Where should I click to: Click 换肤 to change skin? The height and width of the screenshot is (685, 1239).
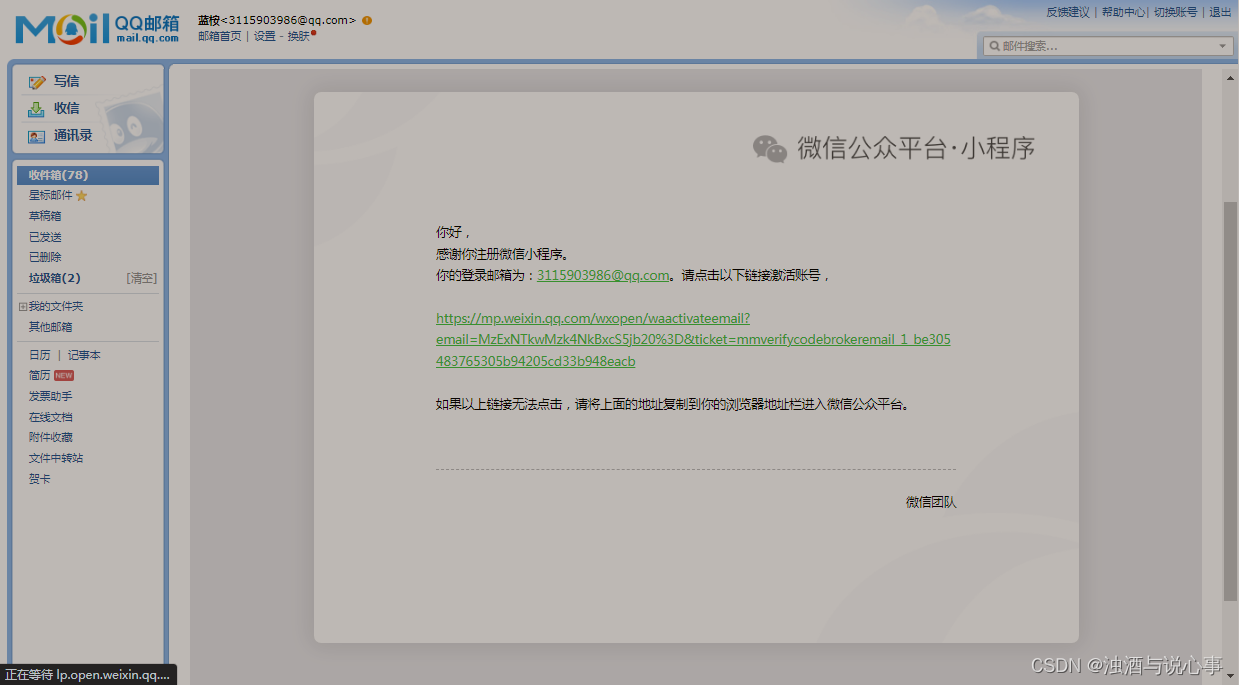298,36
